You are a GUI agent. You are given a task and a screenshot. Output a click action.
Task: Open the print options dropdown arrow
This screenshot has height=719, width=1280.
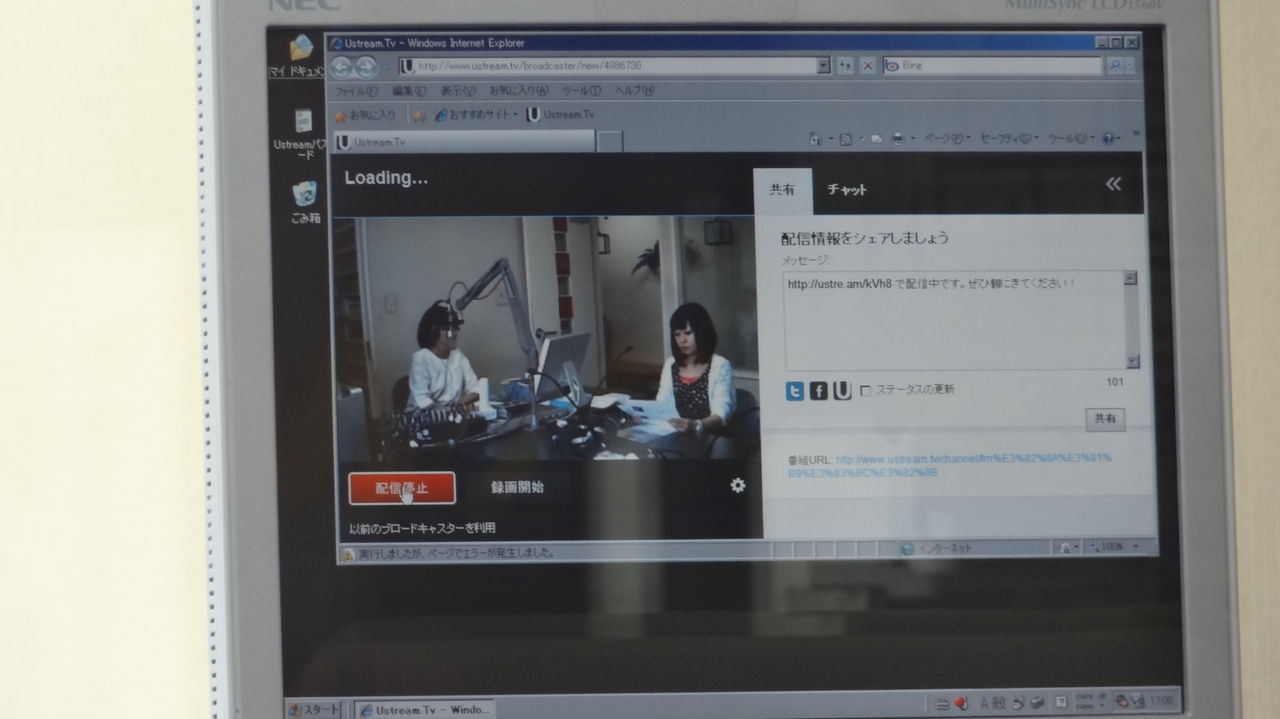(x=911, y=139)
